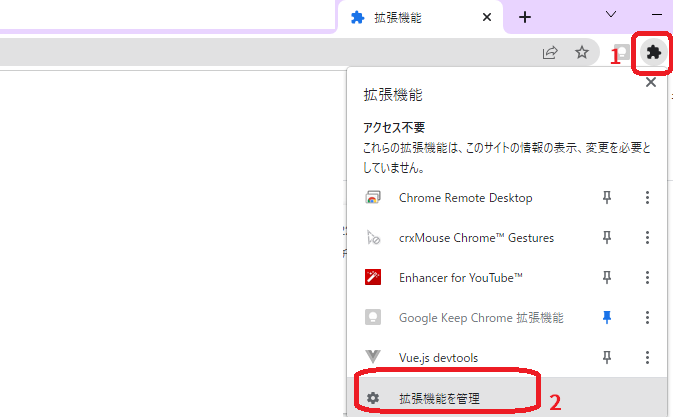Click the share page icon in the address bar
The width and height of the screenshot is (673, 417).
click(x=550, y=52)
